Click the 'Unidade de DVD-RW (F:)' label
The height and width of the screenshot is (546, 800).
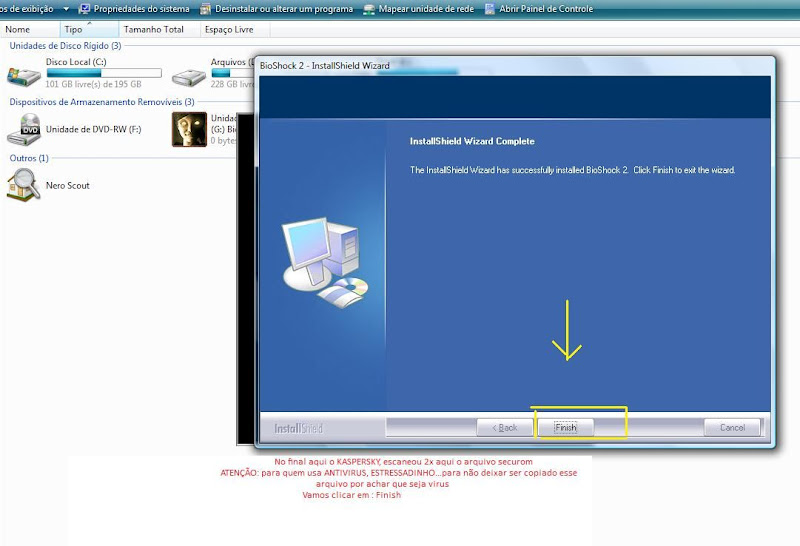(x=93, y=129)
